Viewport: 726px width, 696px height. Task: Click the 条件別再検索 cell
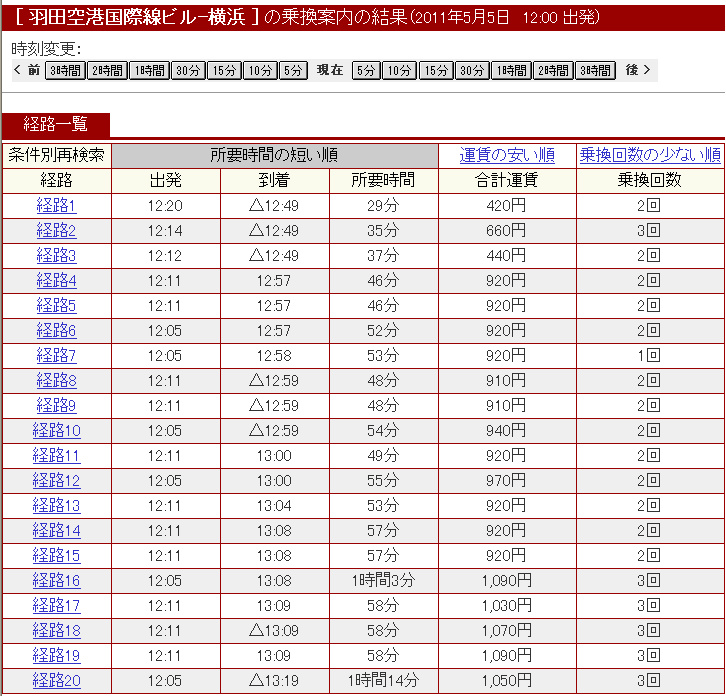coord(57,155)
